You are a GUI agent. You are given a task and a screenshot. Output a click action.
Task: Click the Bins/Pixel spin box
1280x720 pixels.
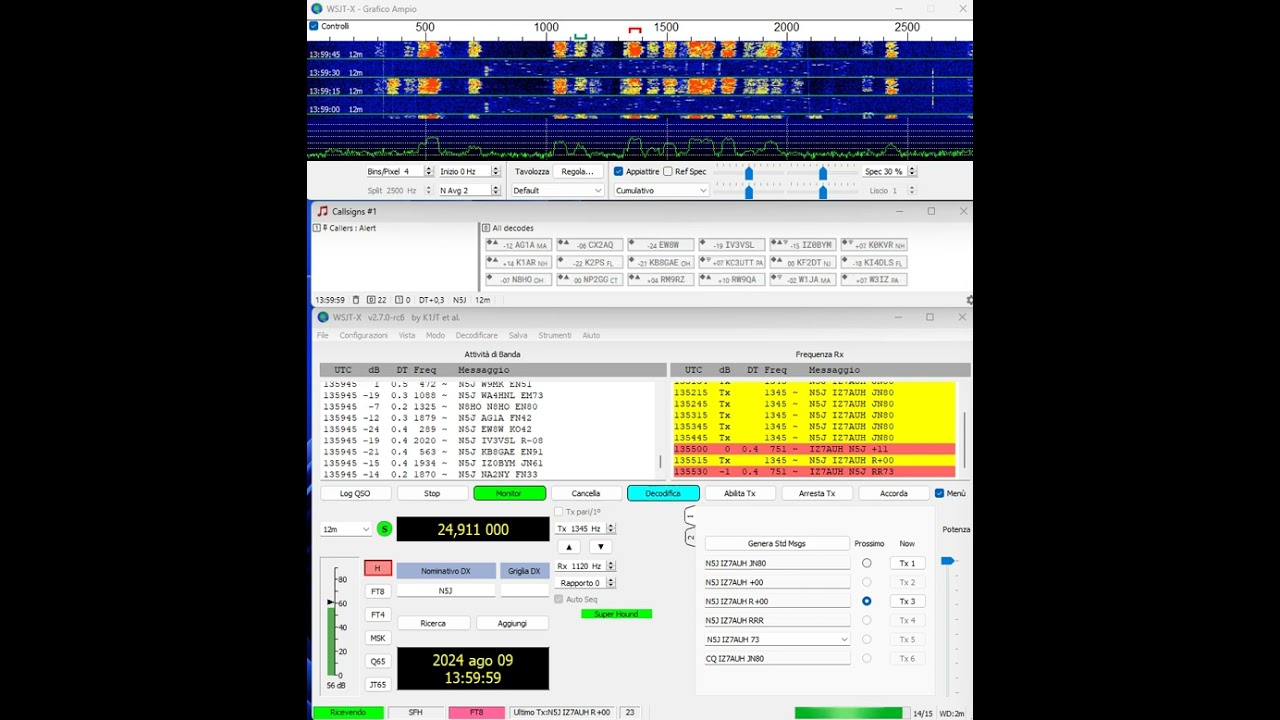pos(399,172)
